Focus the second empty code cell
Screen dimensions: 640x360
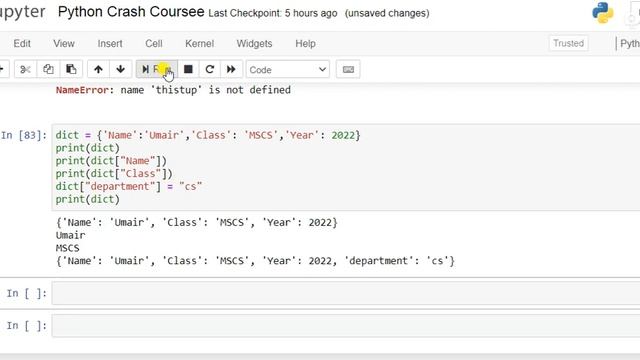tap(346, 325)
